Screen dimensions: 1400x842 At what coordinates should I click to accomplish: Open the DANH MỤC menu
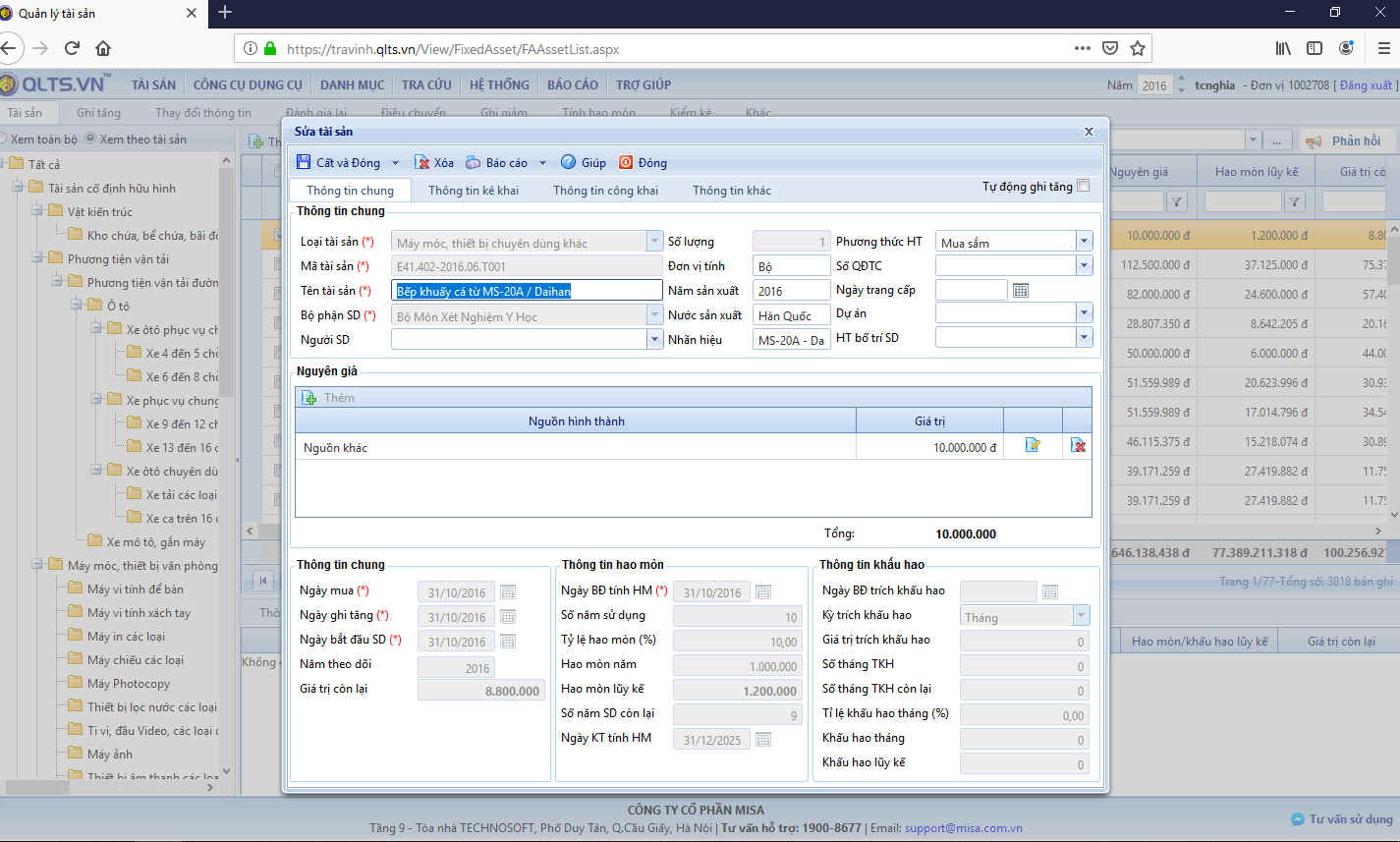352,85
